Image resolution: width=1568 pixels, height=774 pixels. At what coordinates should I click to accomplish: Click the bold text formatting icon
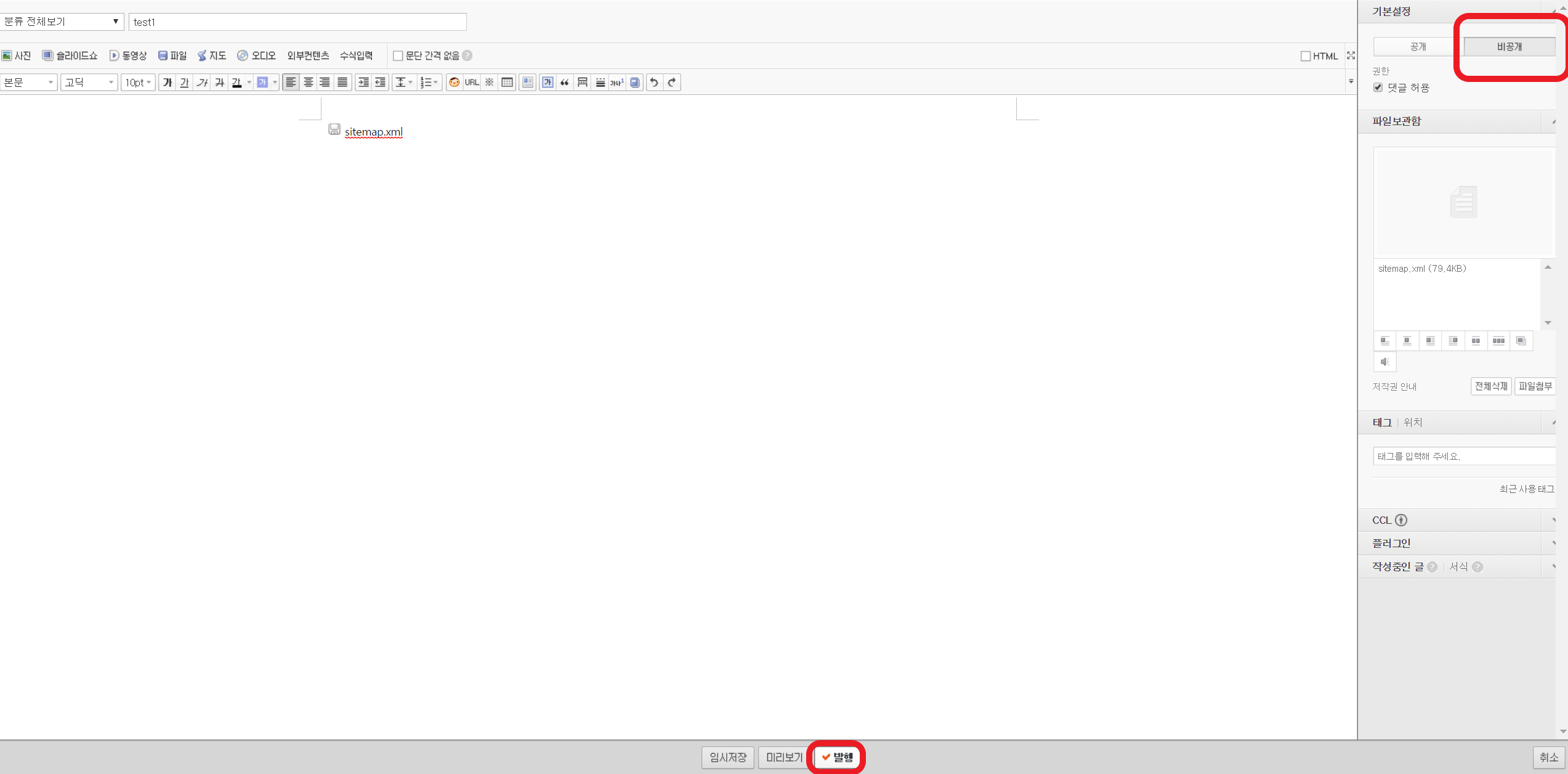tap(167, 83)
